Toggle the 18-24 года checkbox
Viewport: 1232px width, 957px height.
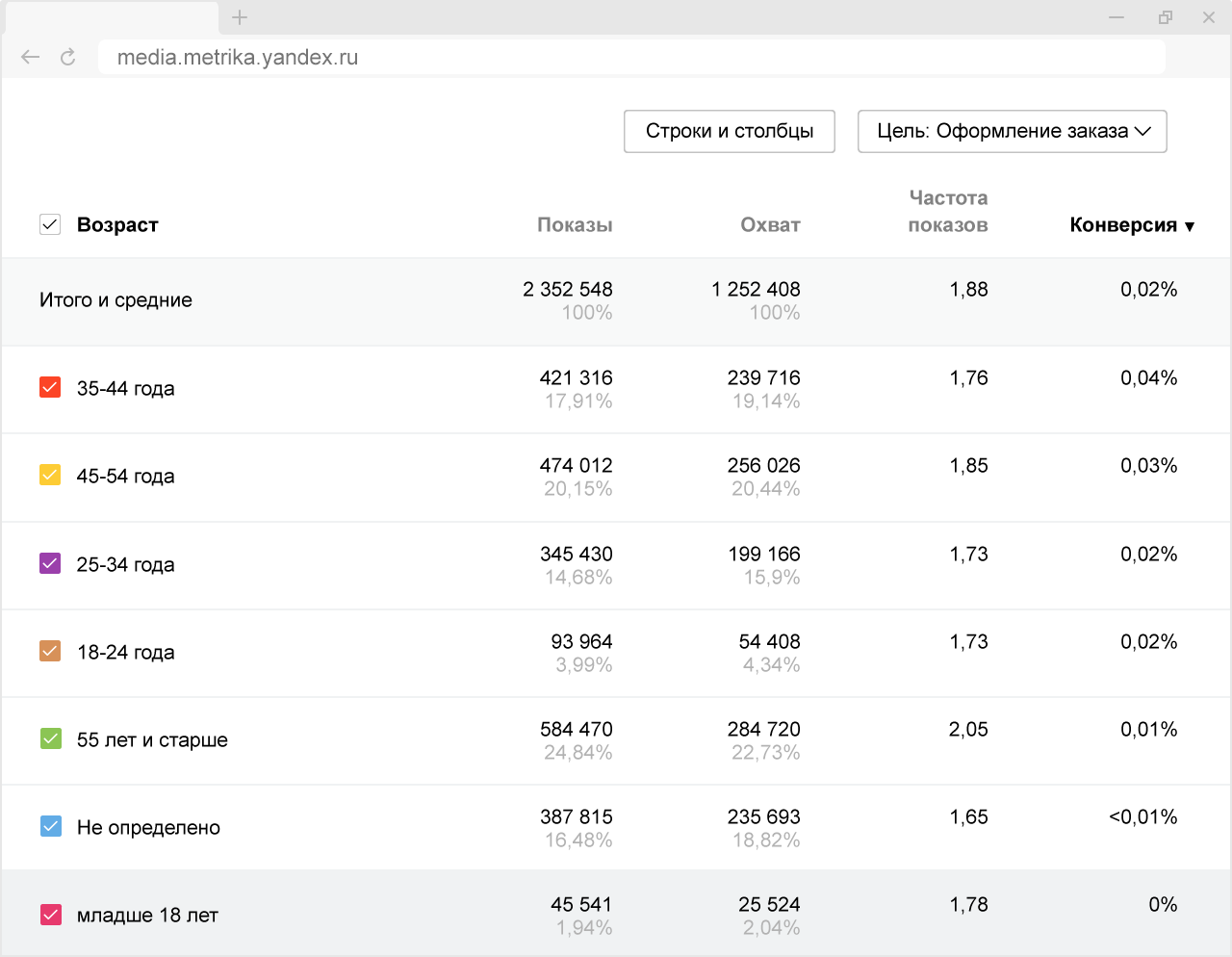tap(50, 651)
